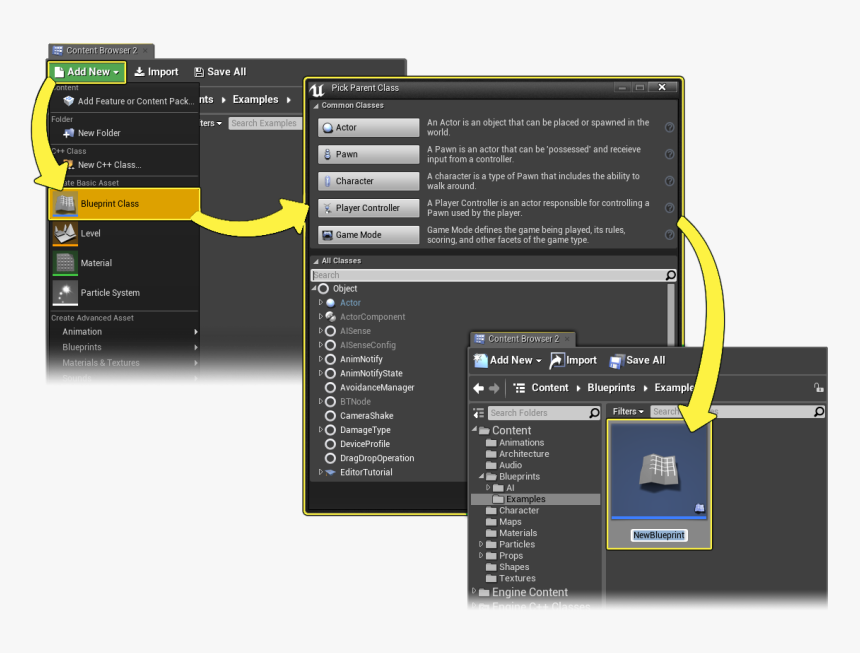Click the Save All disk icon above the folder tree
860x653 pixels.
616,361
